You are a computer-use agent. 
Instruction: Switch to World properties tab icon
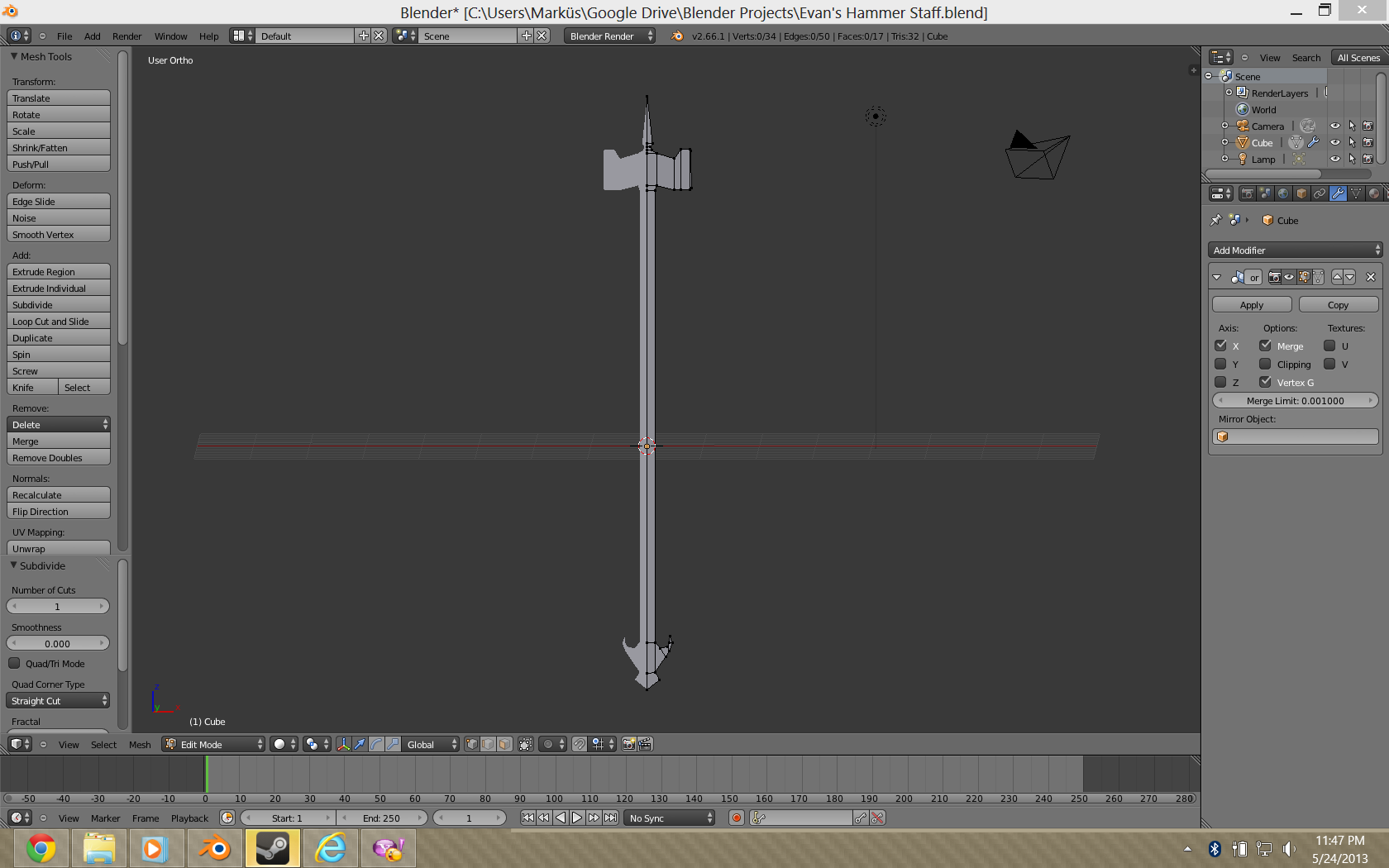[1283, 193]
